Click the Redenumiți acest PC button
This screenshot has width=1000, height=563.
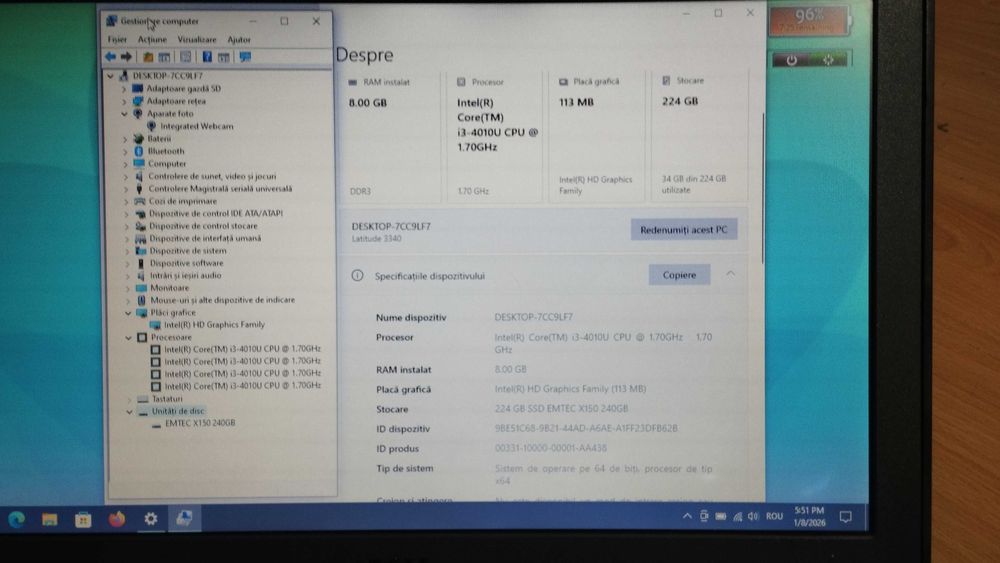coord(684,230)
